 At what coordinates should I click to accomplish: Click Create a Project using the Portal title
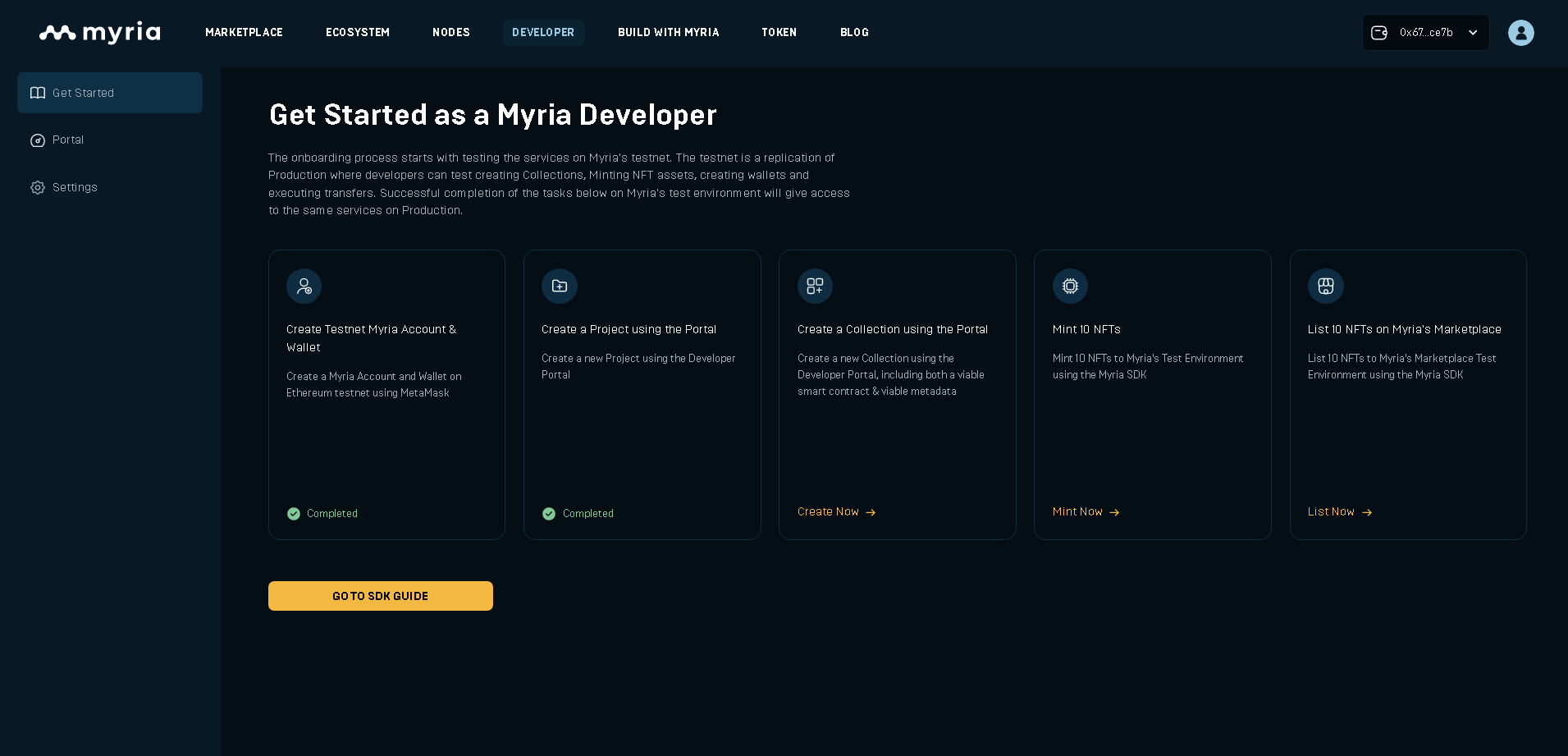point(629,329)
